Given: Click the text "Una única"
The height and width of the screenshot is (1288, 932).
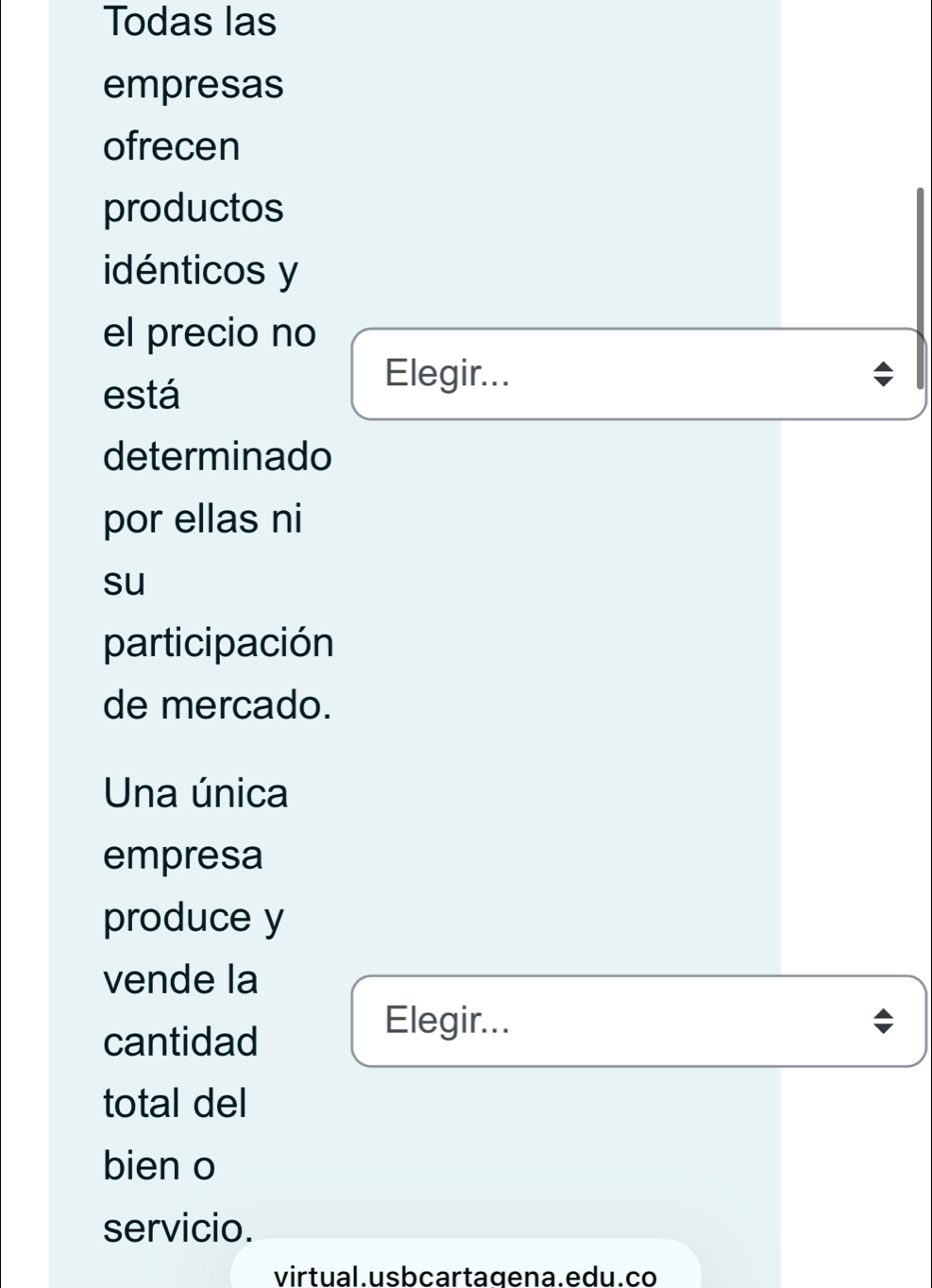Looking at the screenshot, I should coord(195,793).
